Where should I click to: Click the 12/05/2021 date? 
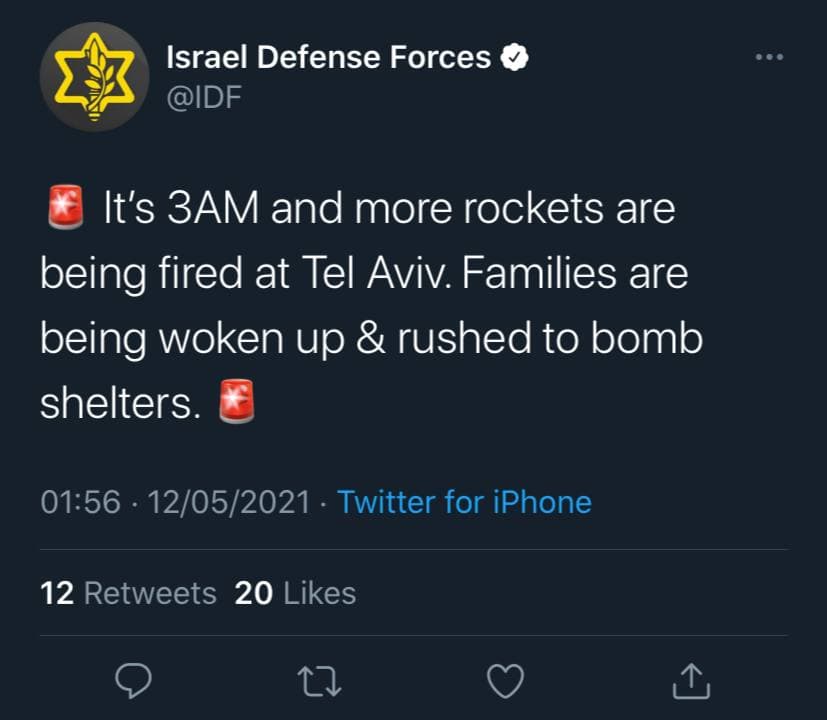229,501
